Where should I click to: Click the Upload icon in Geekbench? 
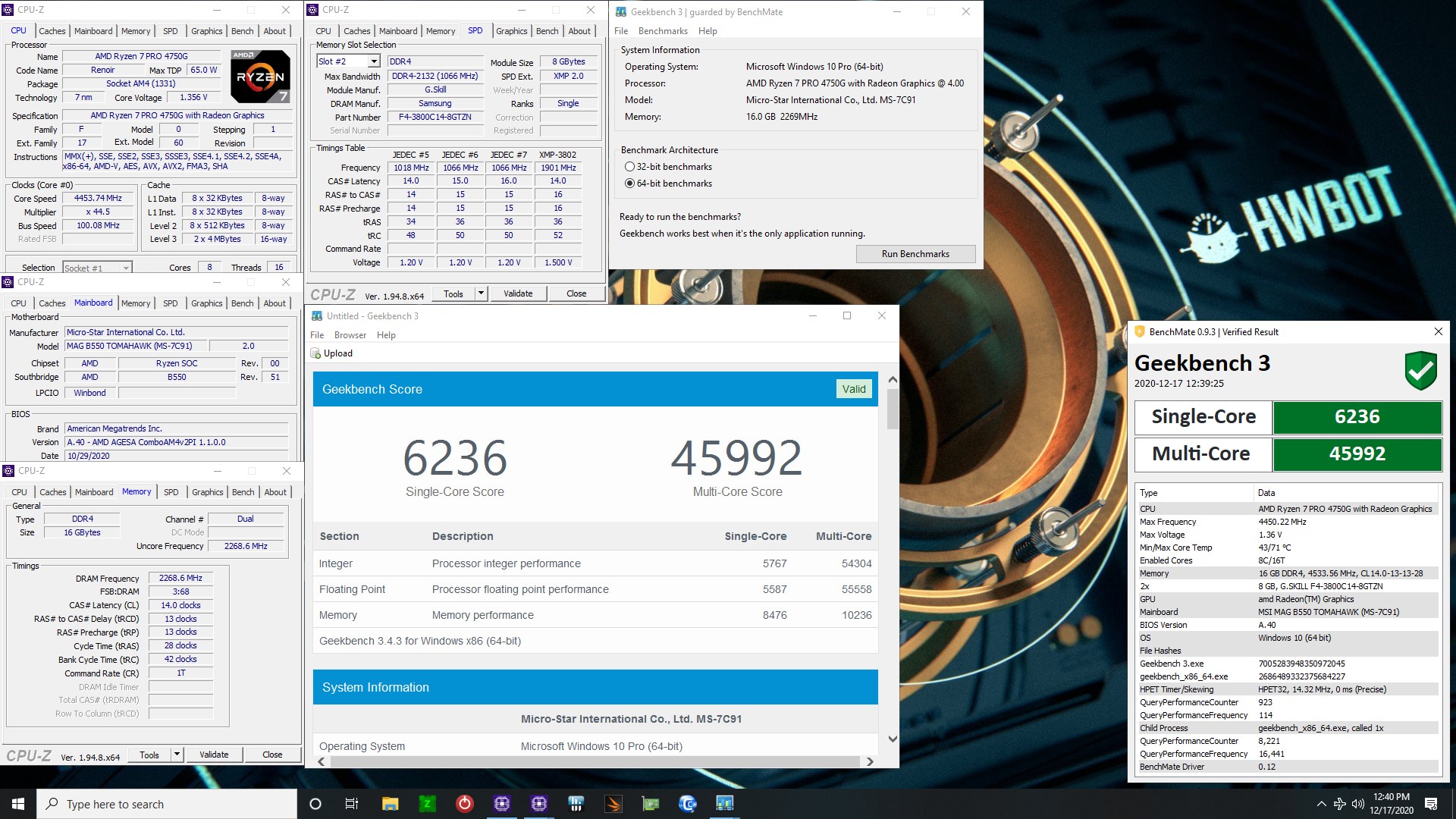point(315,353)
